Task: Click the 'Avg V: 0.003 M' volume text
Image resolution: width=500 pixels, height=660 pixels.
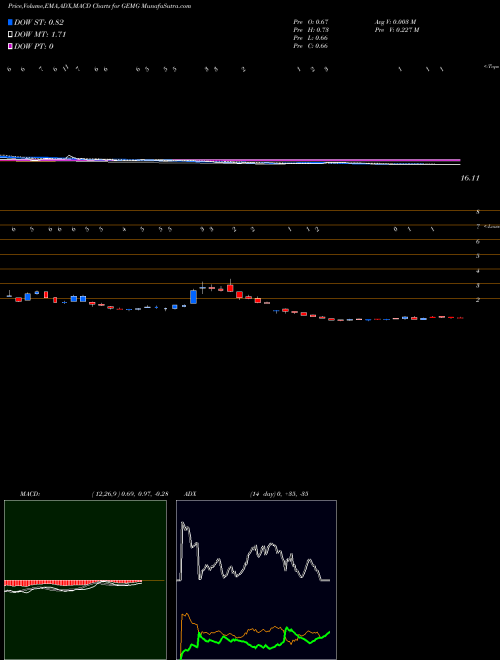Action: point(396,22)
